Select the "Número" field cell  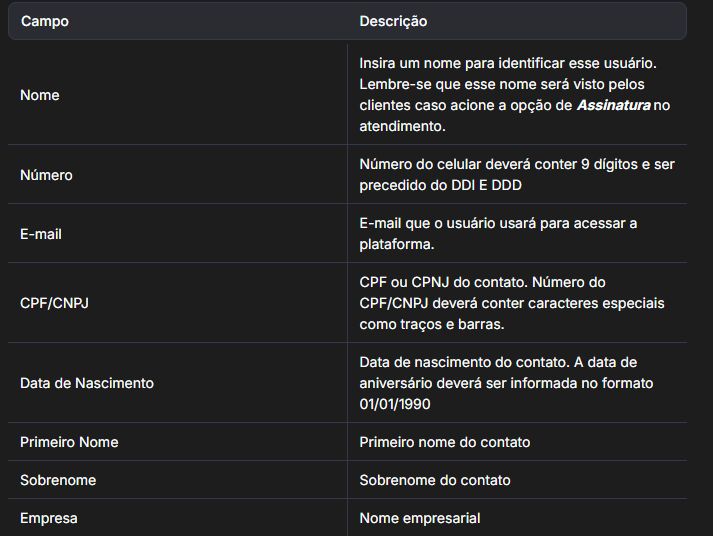coord(46,175)
